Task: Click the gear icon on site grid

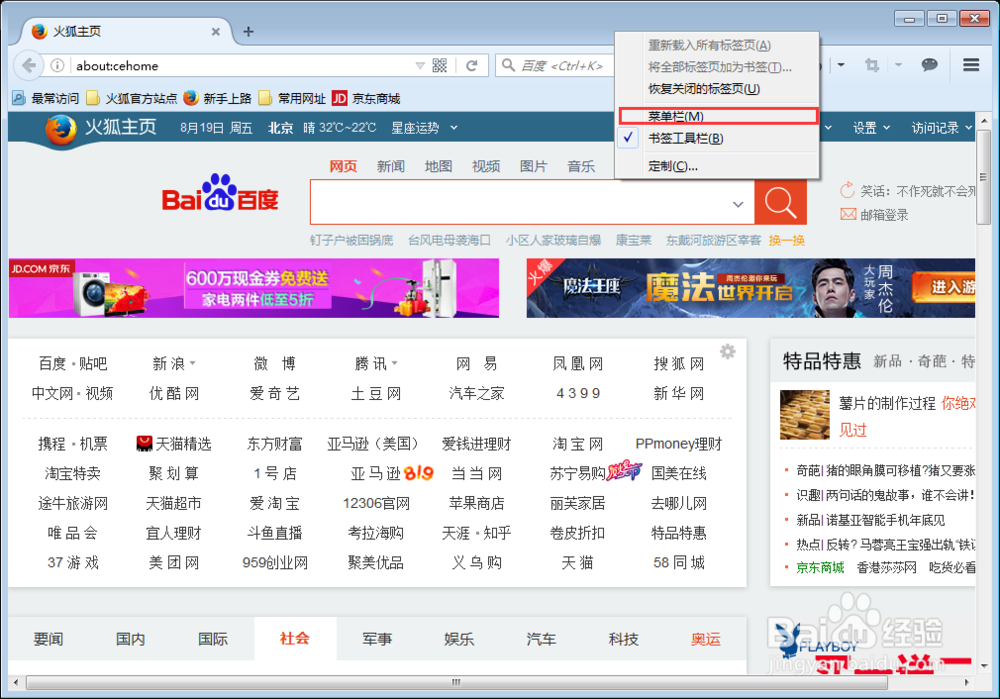Action: pos(728,351)
